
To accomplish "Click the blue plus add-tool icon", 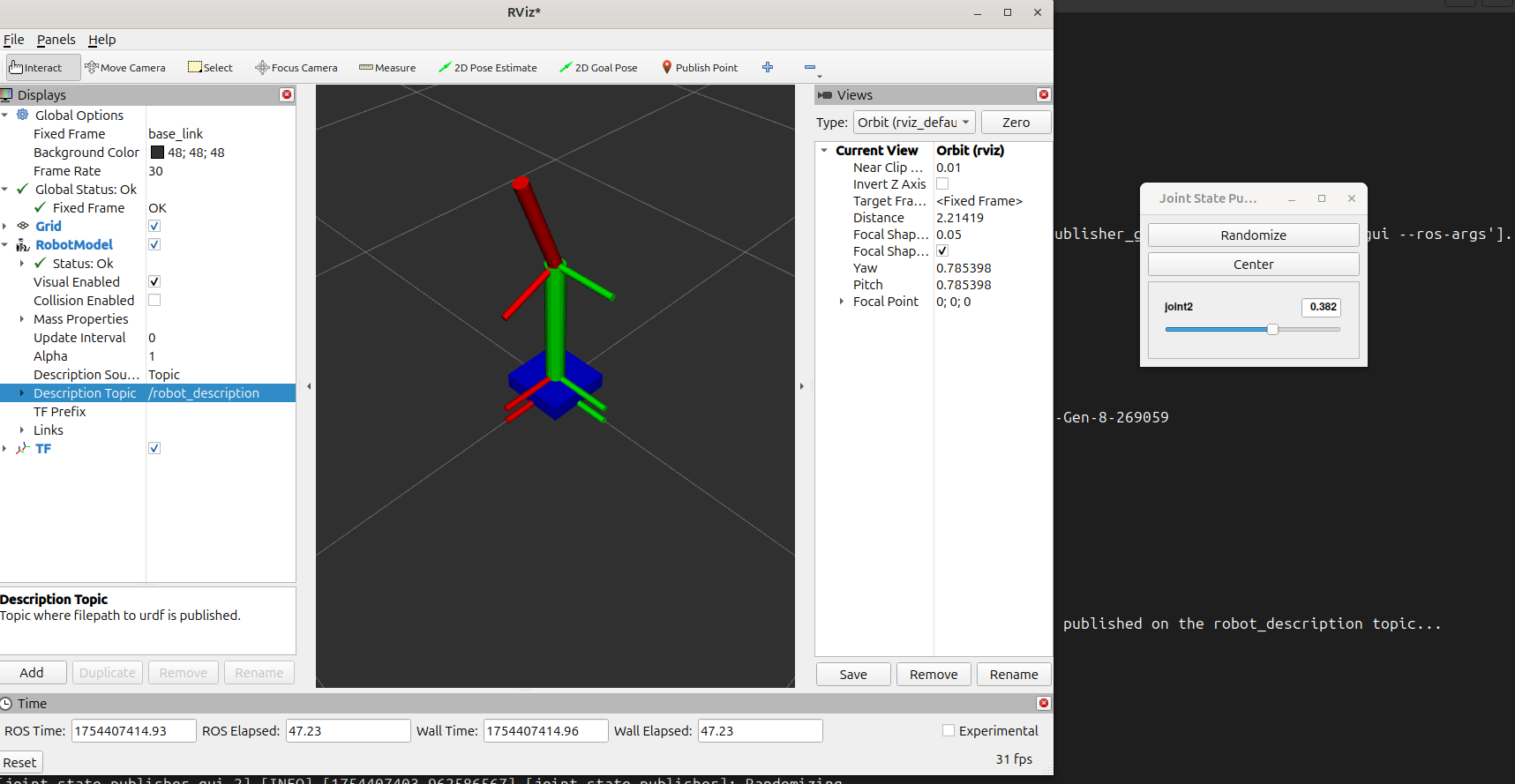I will 768,67.
